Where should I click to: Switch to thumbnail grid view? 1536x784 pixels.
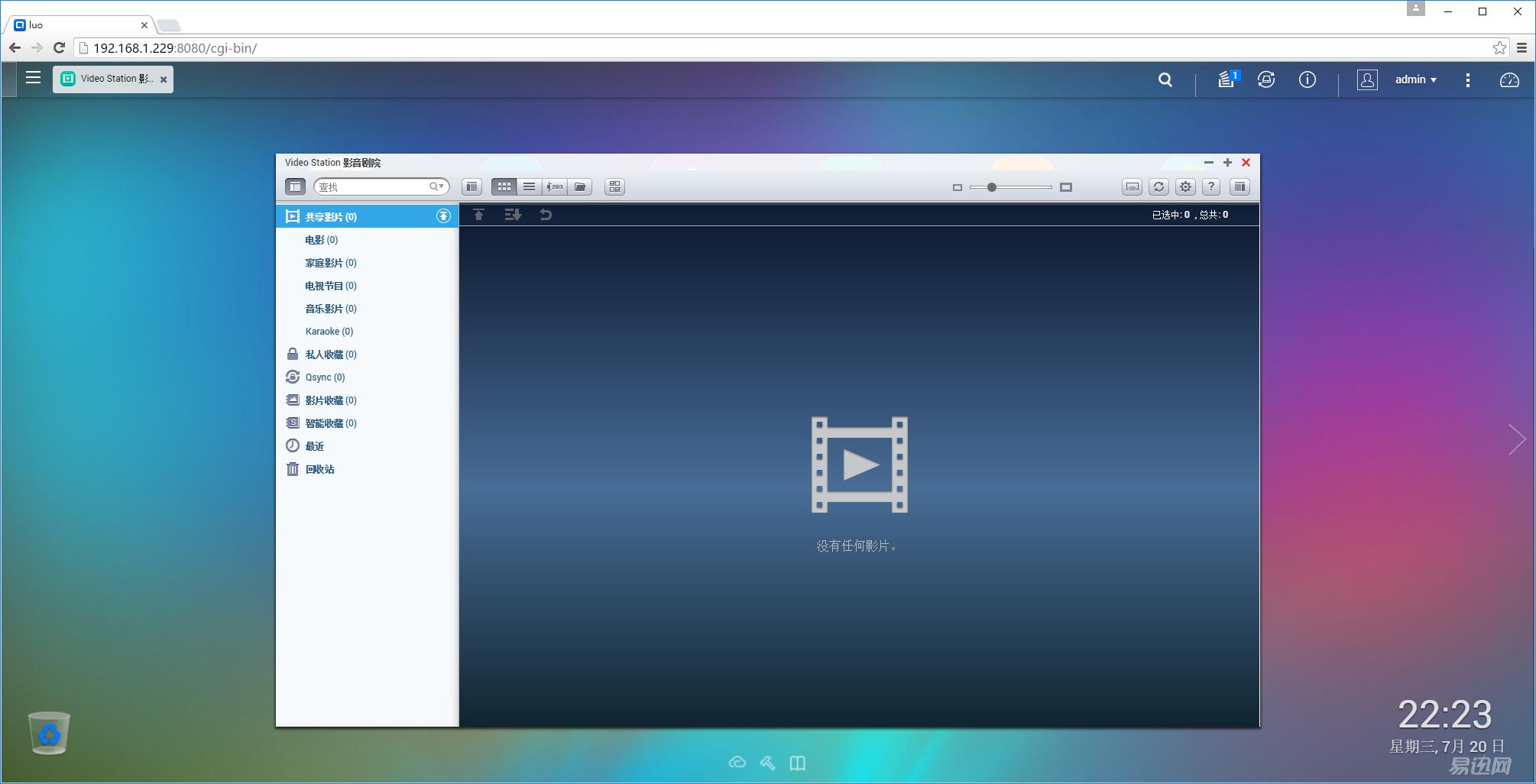tap(504, 186)
